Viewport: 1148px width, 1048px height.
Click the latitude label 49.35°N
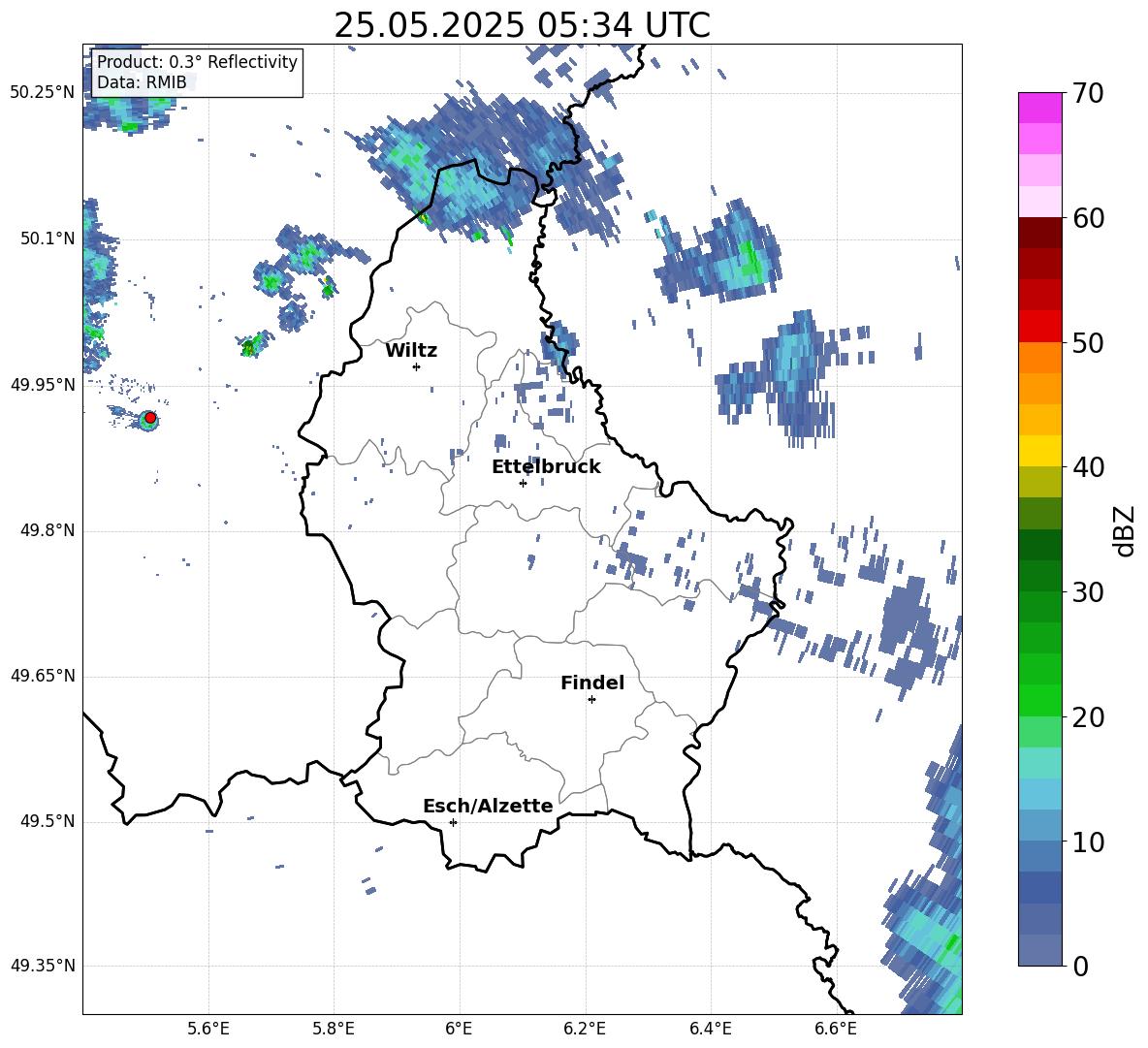(x=44, y=966)
